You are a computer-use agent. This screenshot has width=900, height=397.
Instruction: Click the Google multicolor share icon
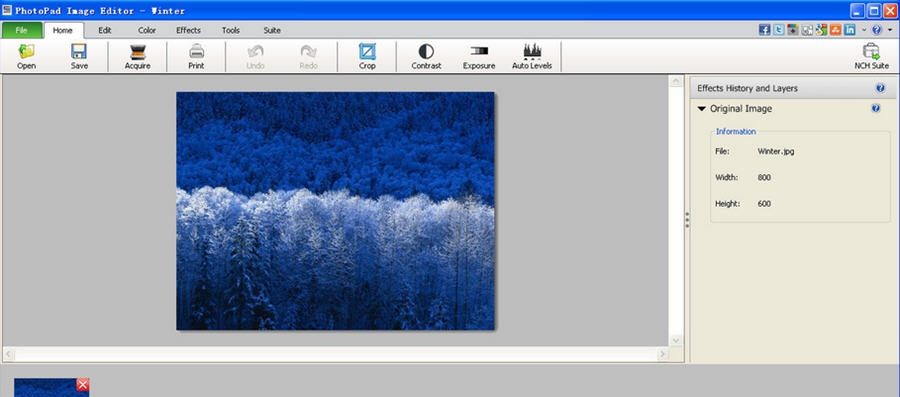pos(821,30)
